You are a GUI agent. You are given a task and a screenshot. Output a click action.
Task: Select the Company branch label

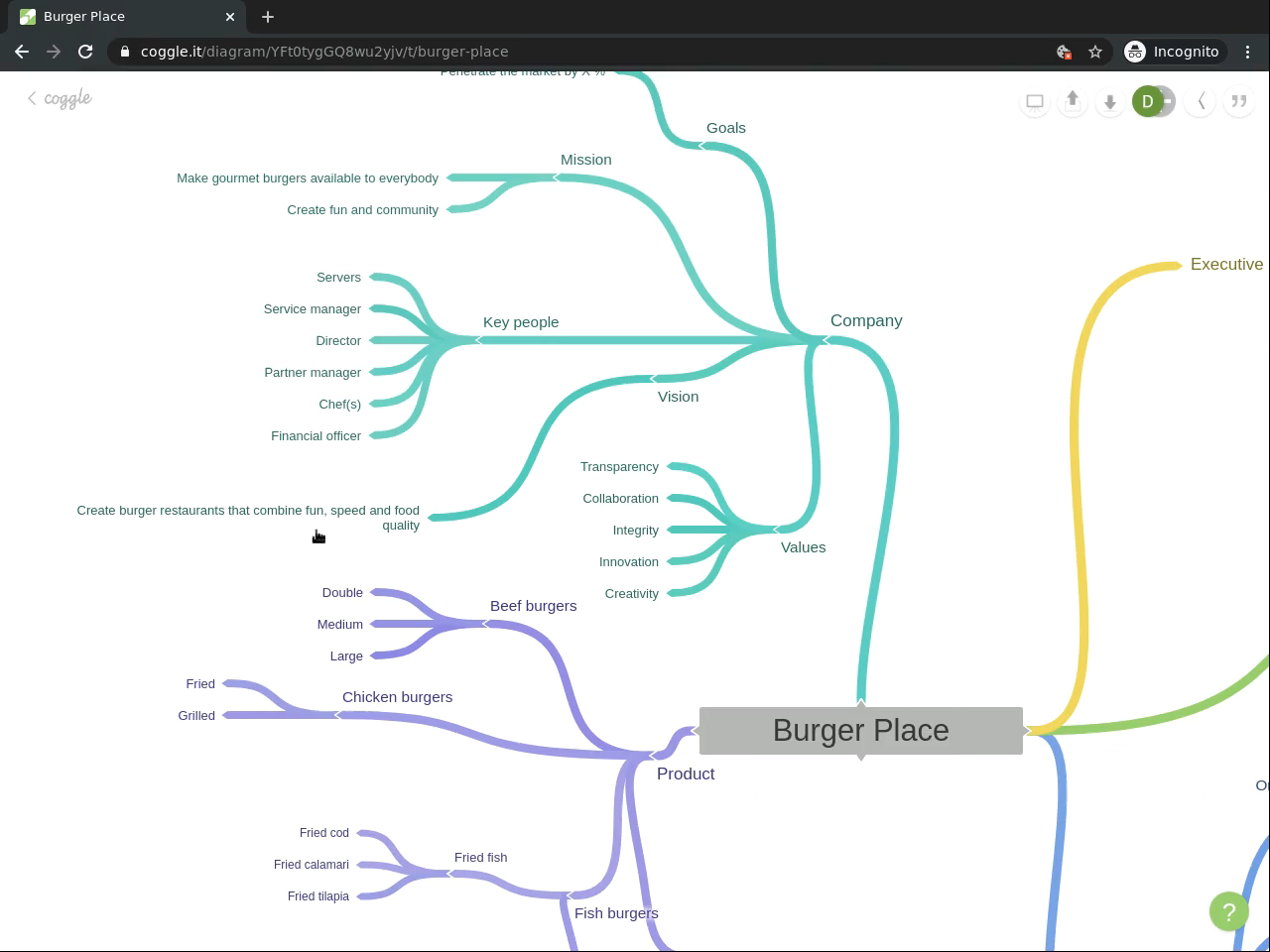[866, 321]
